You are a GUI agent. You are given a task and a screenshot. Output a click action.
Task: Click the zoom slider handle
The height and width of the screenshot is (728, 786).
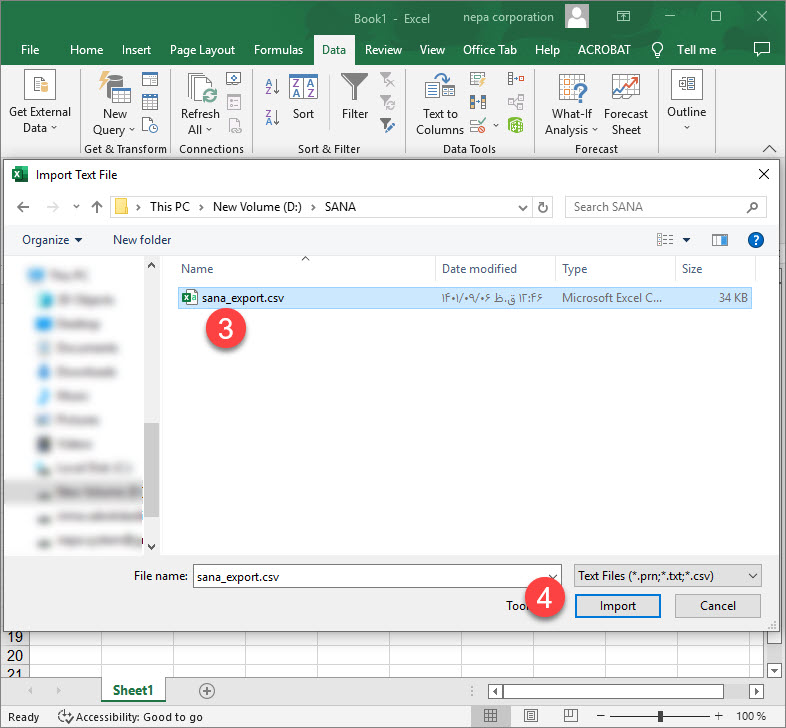660,716
